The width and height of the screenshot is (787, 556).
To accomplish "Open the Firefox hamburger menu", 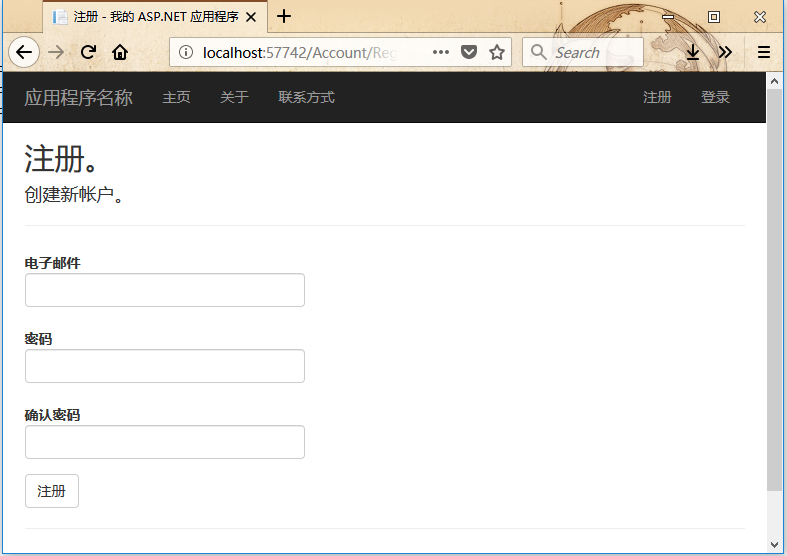I will click(x=764, y=53).
